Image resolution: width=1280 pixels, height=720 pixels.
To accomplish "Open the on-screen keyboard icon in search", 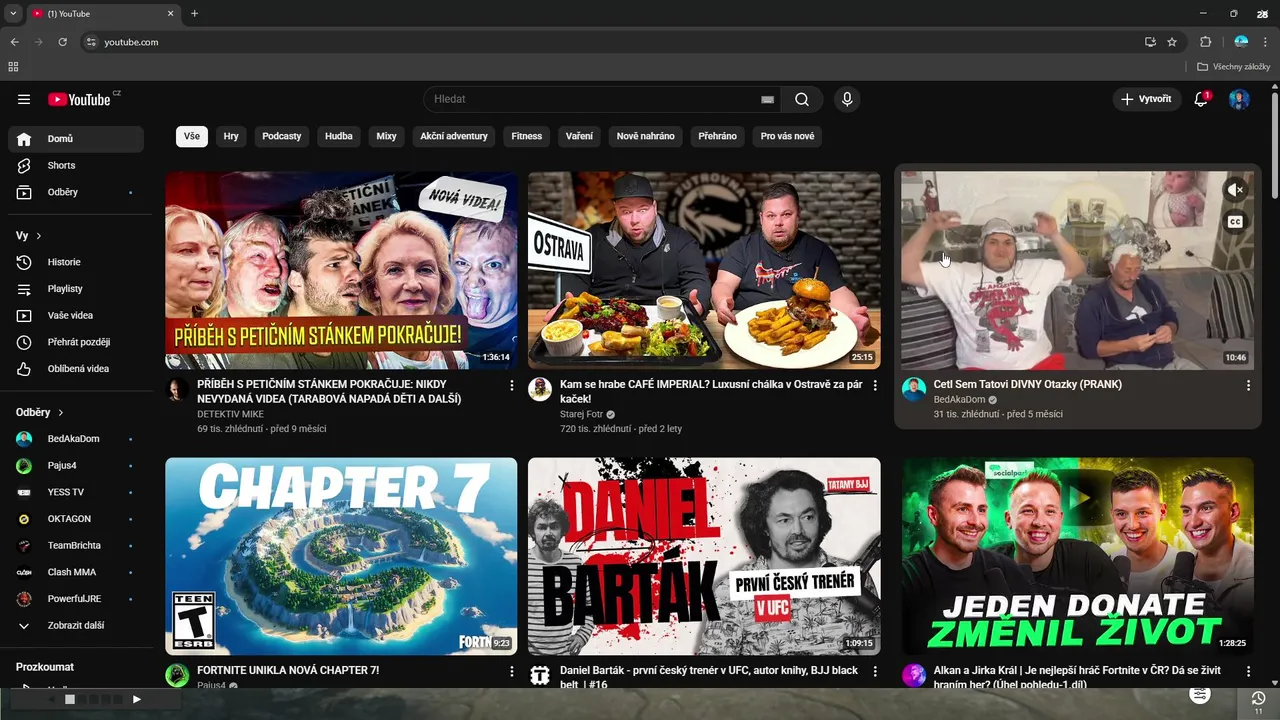I will point(767,99).
